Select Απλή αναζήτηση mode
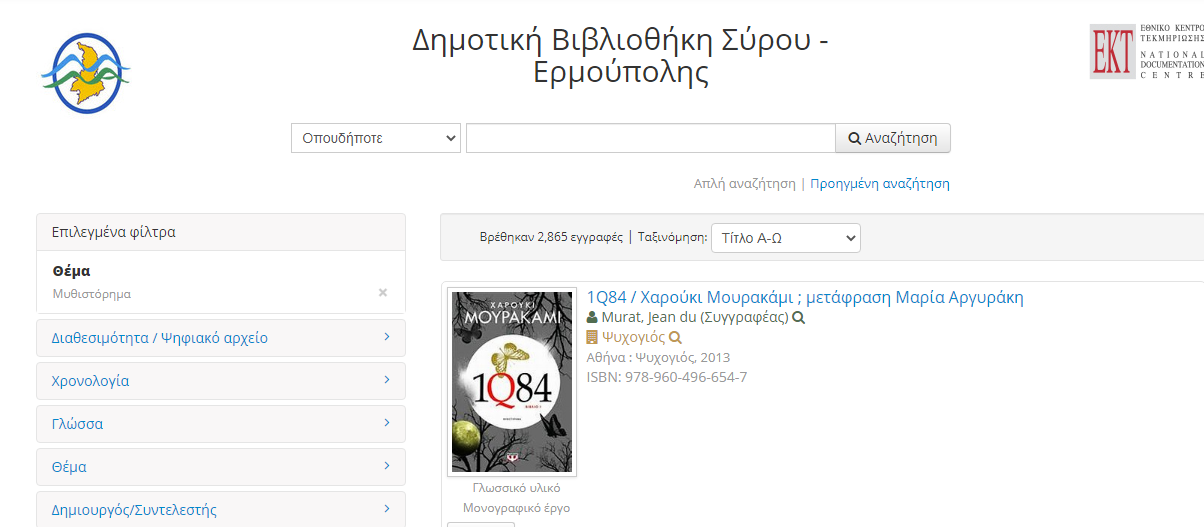Screen dimensions: 1204x527 [x=744, y=184]
